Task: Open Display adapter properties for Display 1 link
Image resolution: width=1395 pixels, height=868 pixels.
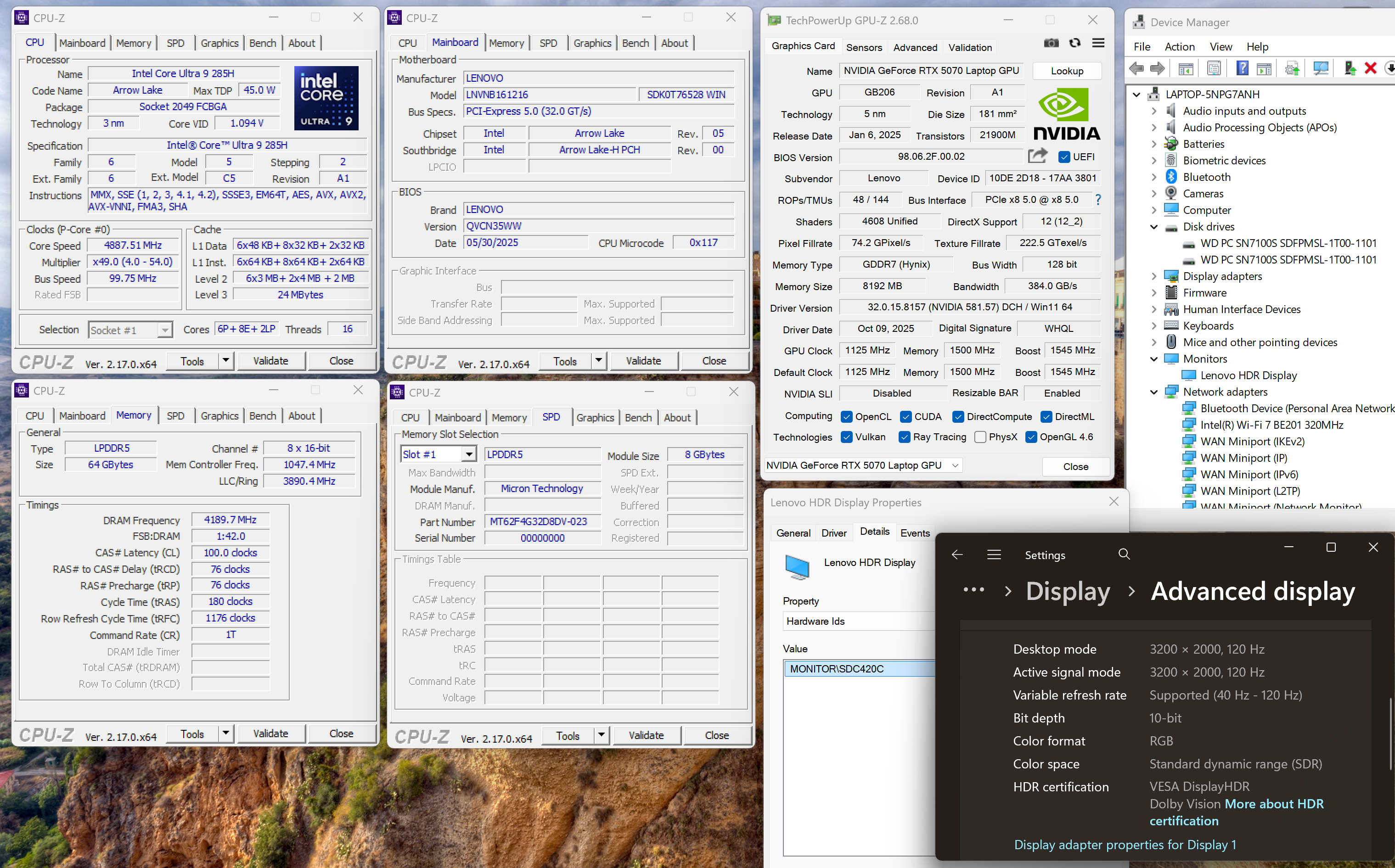Action: coord(1125,845)
